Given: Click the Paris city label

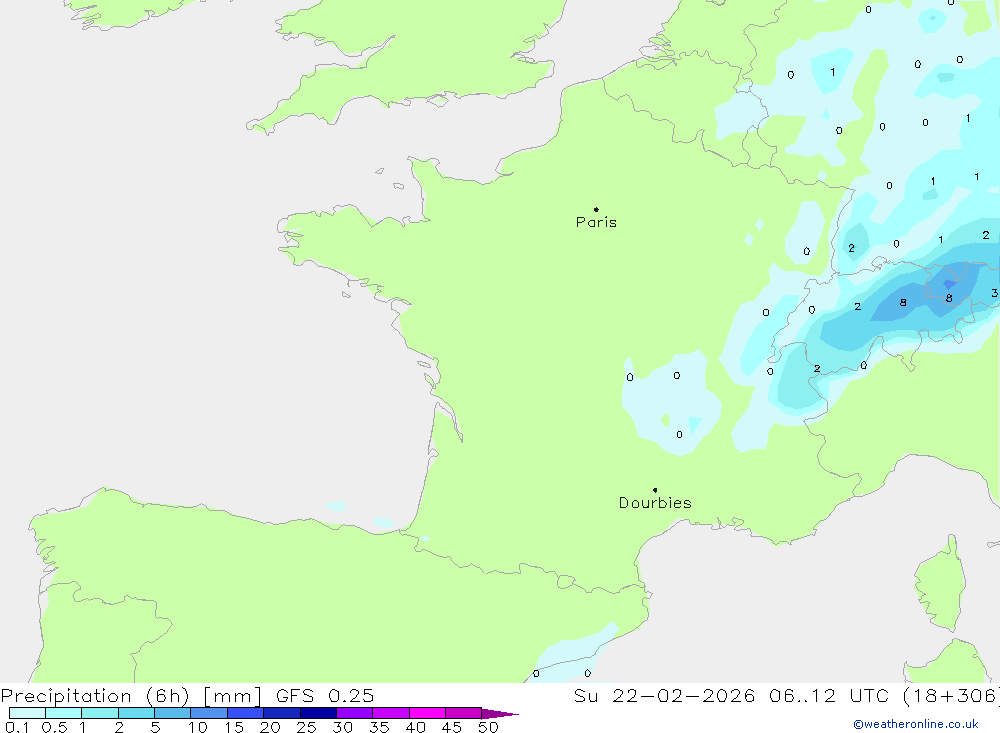Looking at the screenshot, I should [x=596, y=222].
